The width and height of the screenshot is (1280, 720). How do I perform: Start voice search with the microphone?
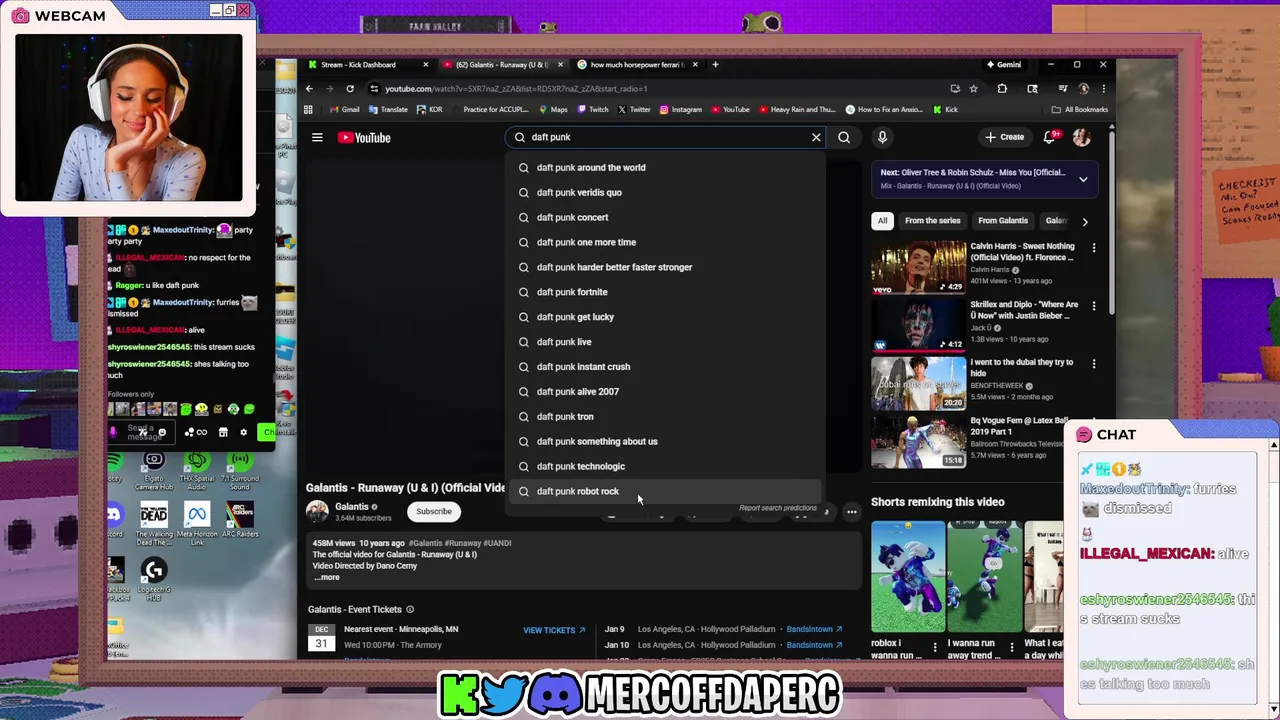pyautogui.click(x=882, y=137)
